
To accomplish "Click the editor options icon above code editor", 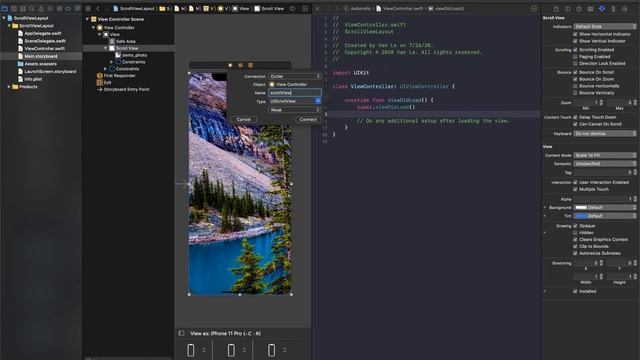I will pos(534,8).
